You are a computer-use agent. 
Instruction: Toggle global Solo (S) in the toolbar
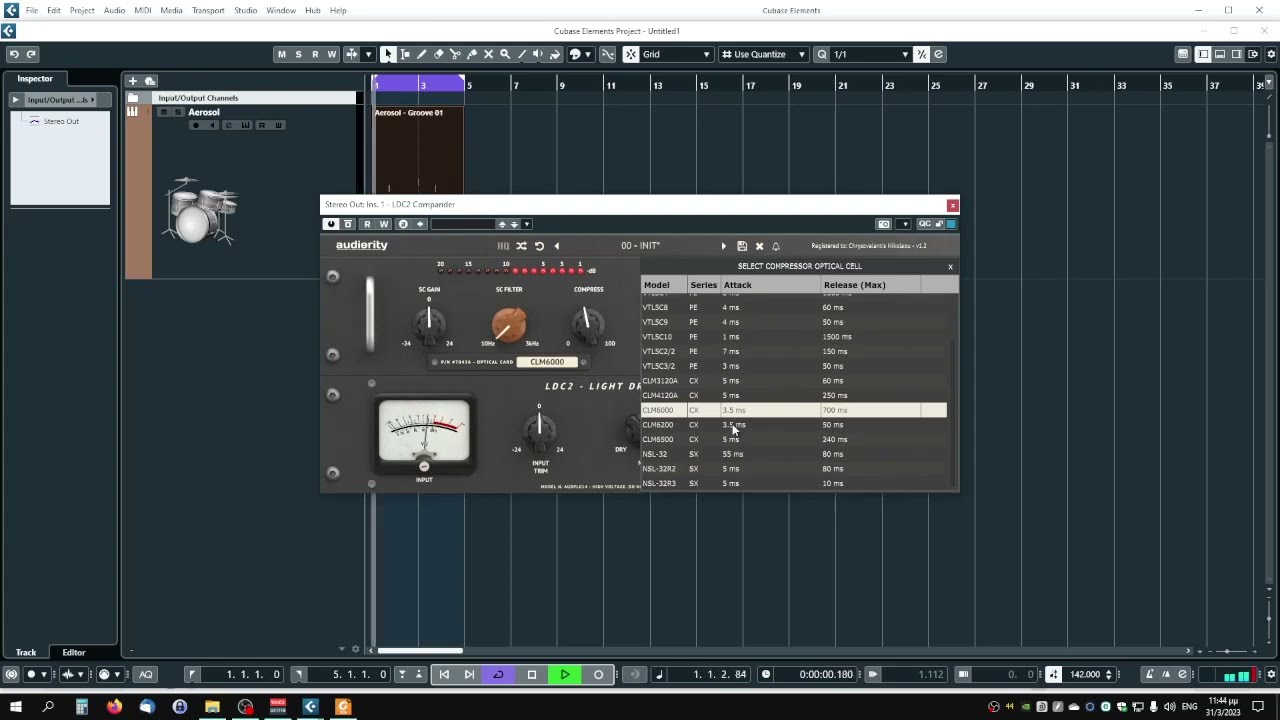pyautogui.click(x=298, y=54)
